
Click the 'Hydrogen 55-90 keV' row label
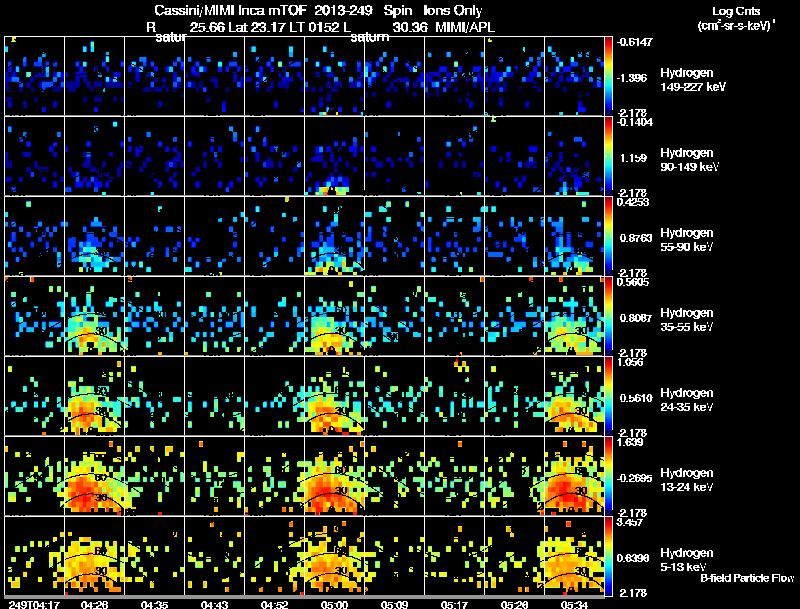coord(687,240)
